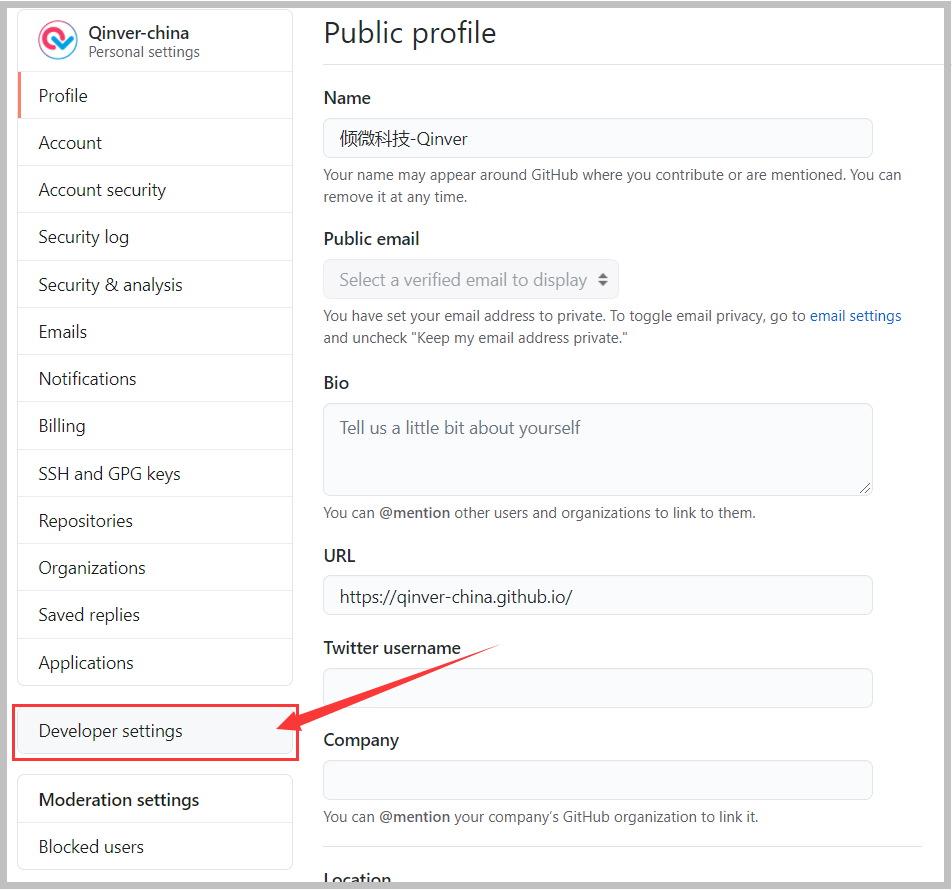Viewport: 952px width, 890px height.
Task: Select Security & analysis menu item
Action: point(110,285)
